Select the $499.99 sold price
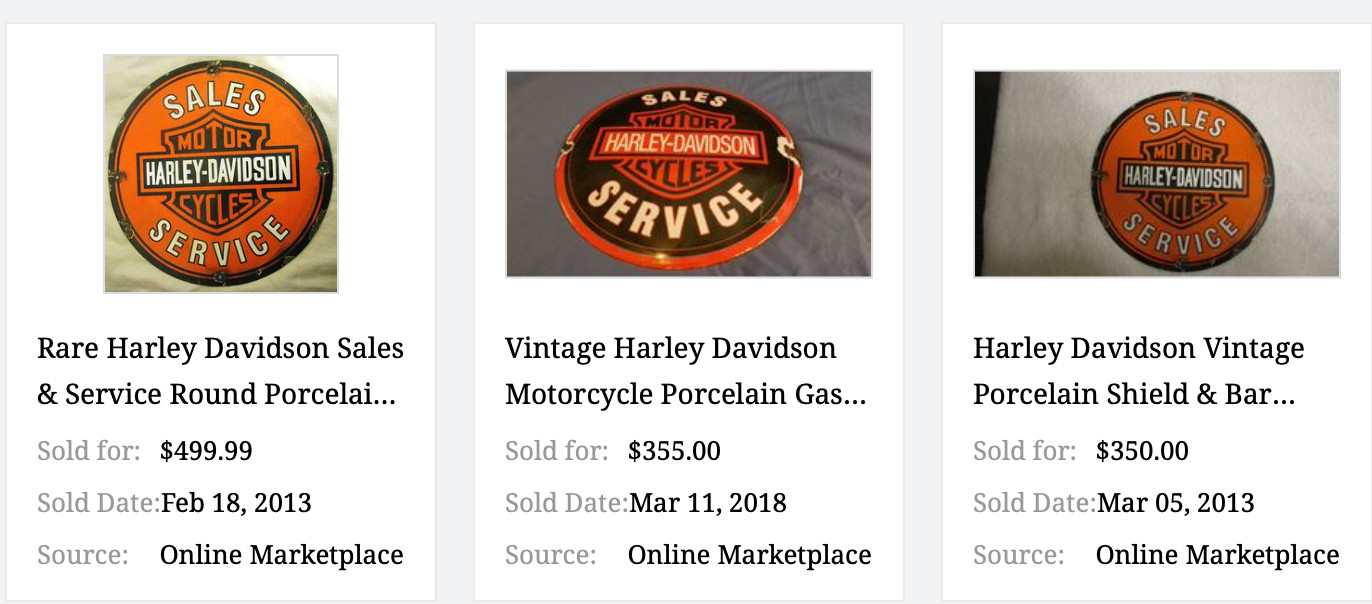 (204, 451)
